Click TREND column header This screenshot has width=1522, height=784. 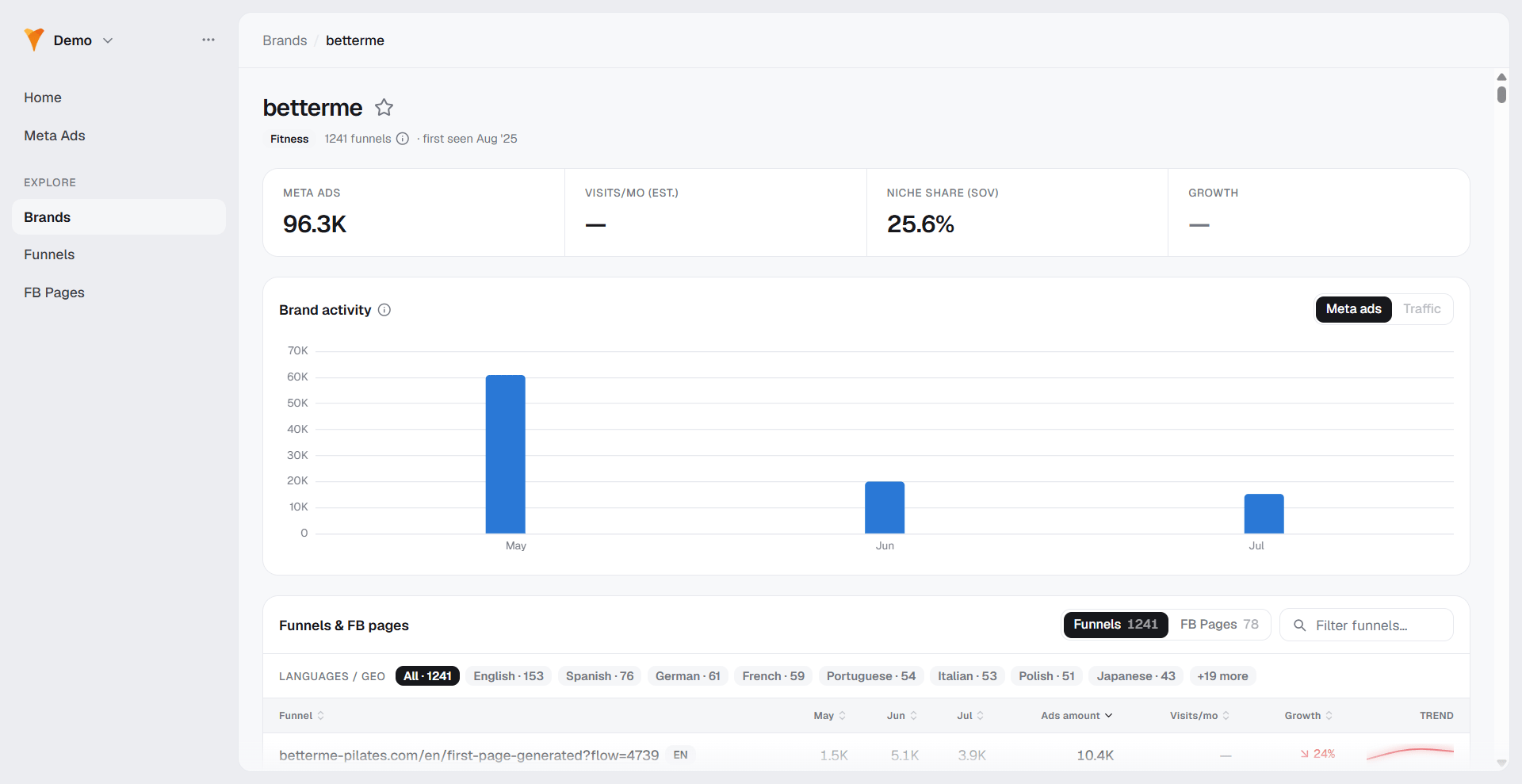click(1436, 716)
